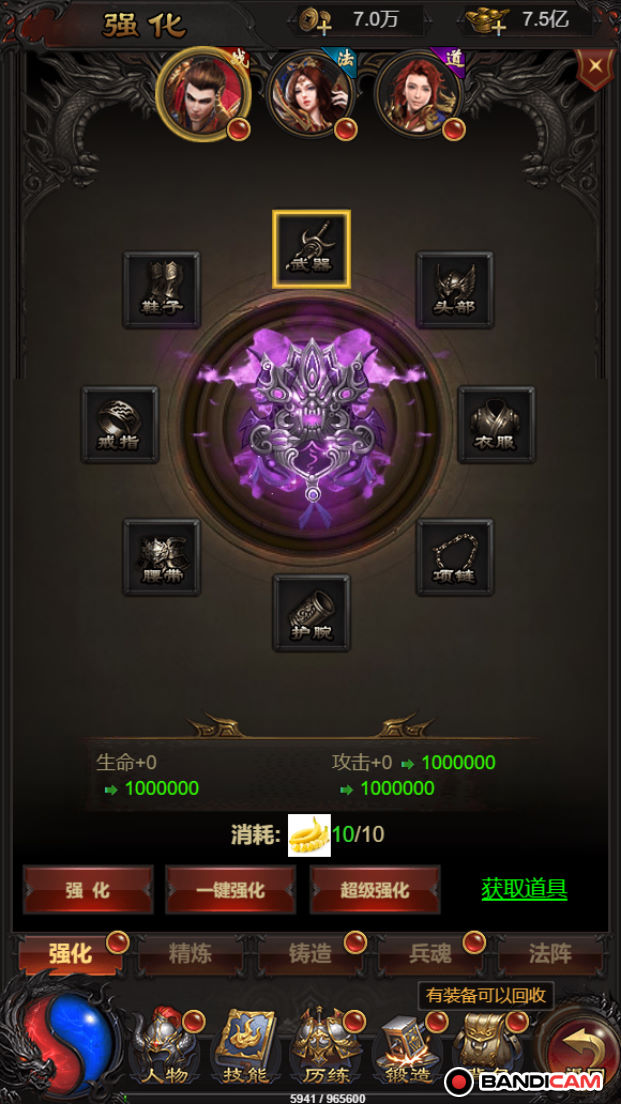Select the 腰带 belt slot icon
Screen dimensions: 621x1104
click(162, 558)
